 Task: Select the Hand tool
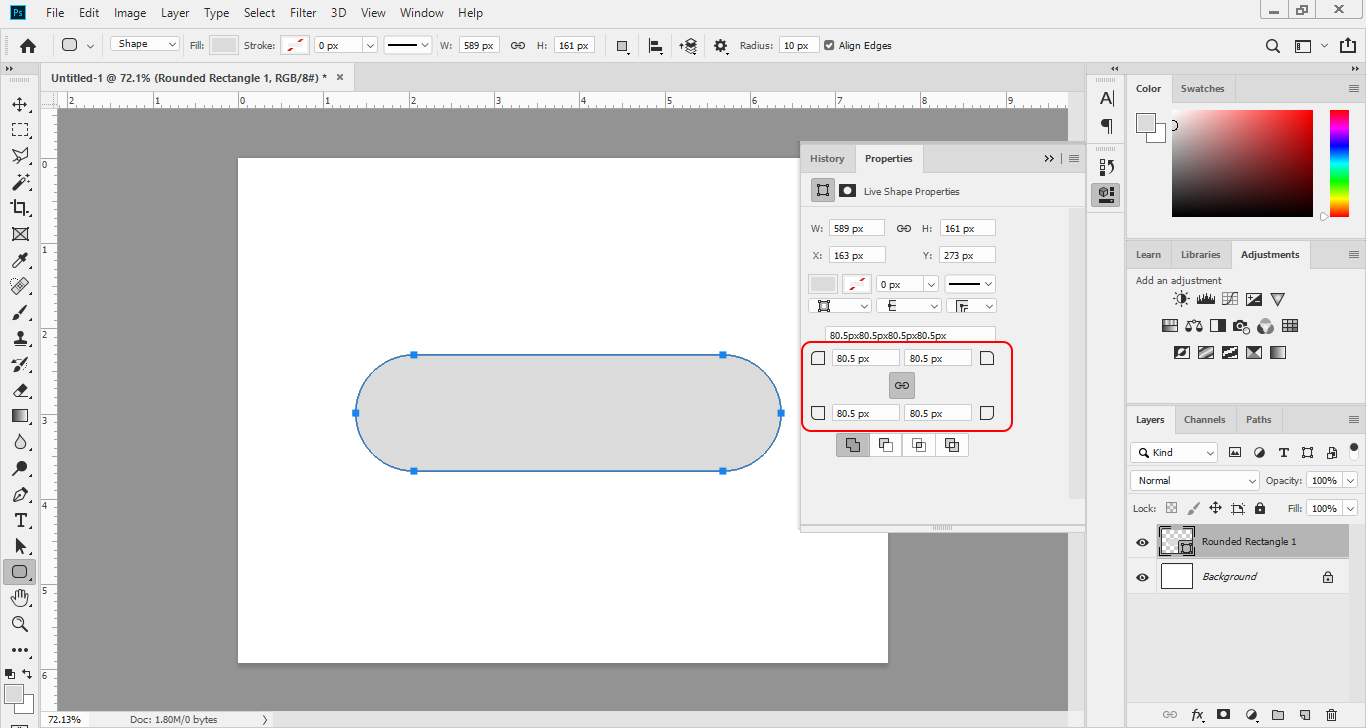point(19,598)
